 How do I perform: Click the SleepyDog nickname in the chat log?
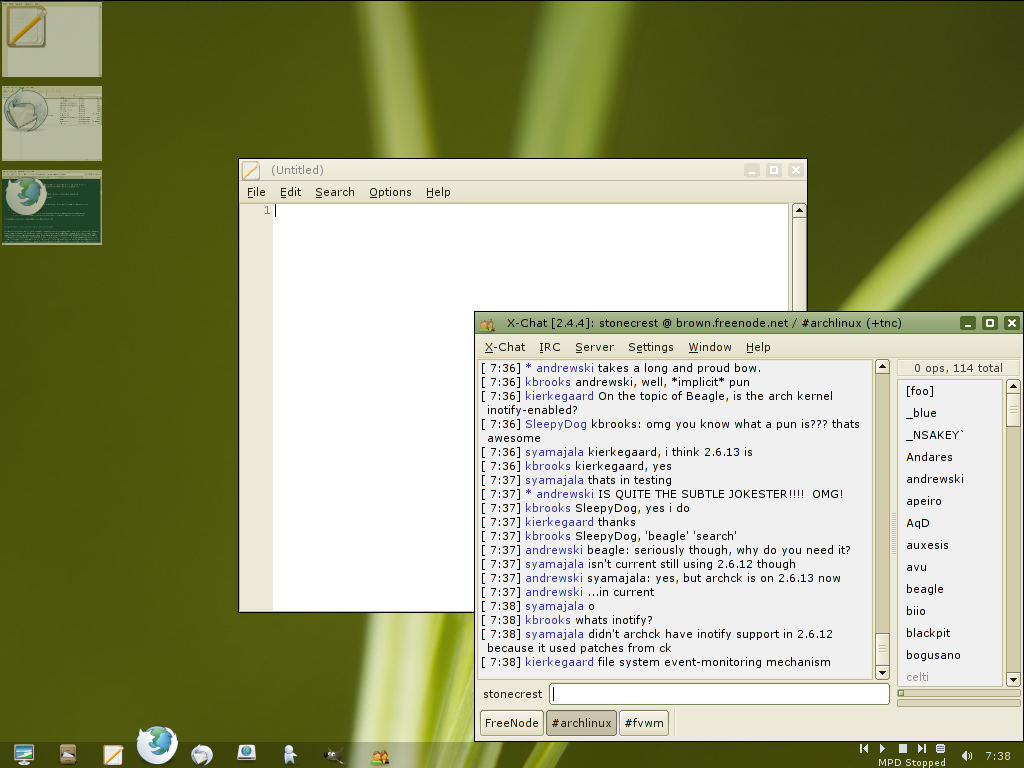tap(556, 424)
